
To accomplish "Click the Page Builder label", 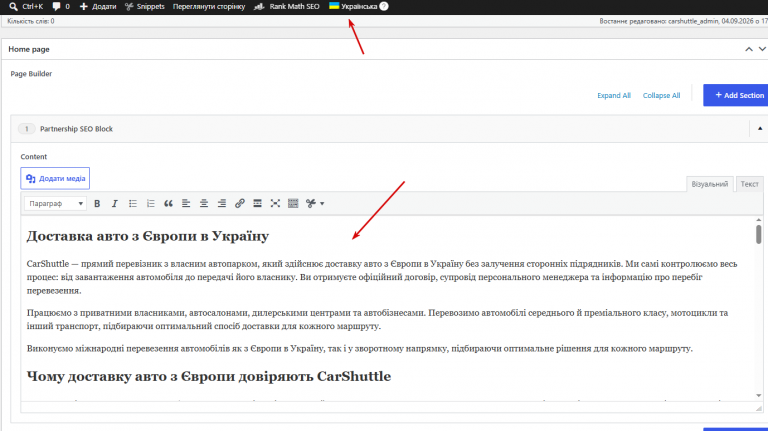I will (x=31, y=73).
